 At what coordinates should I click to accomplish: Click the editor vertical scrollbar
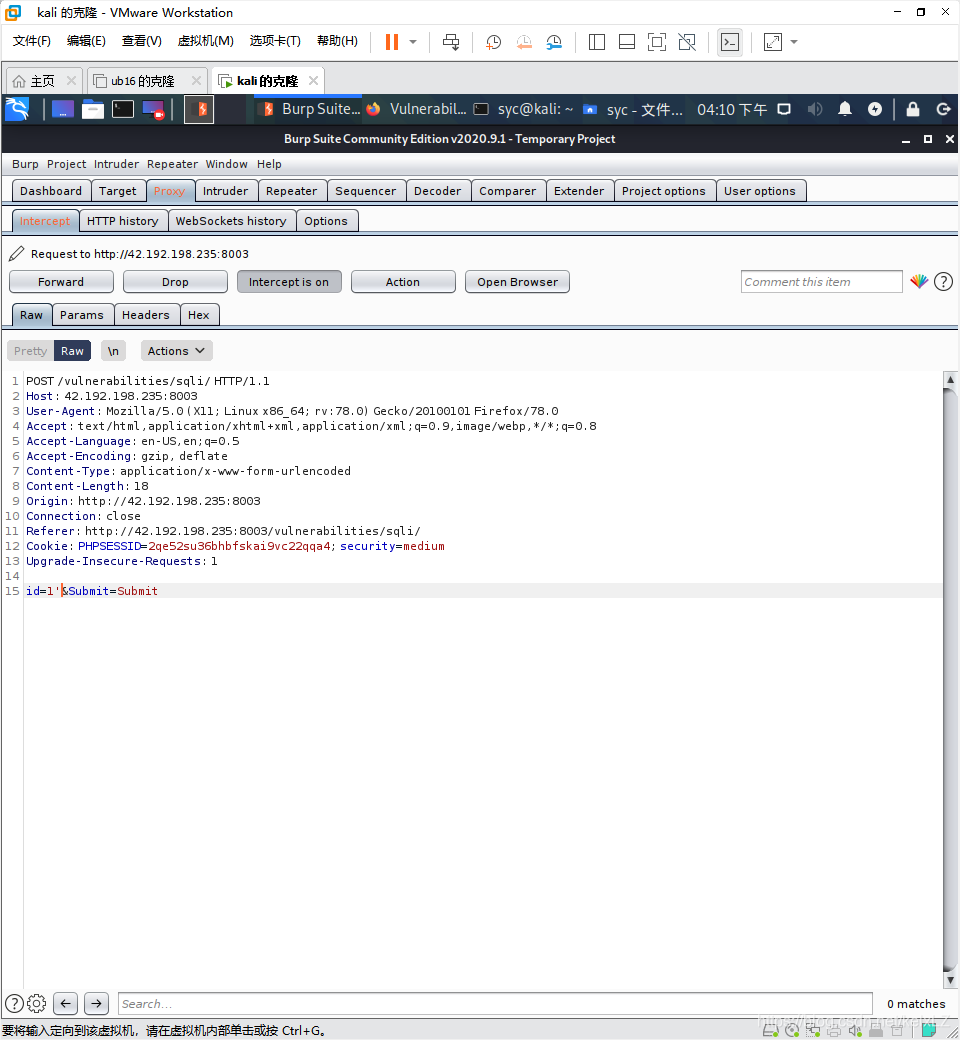tap(950, 679)
